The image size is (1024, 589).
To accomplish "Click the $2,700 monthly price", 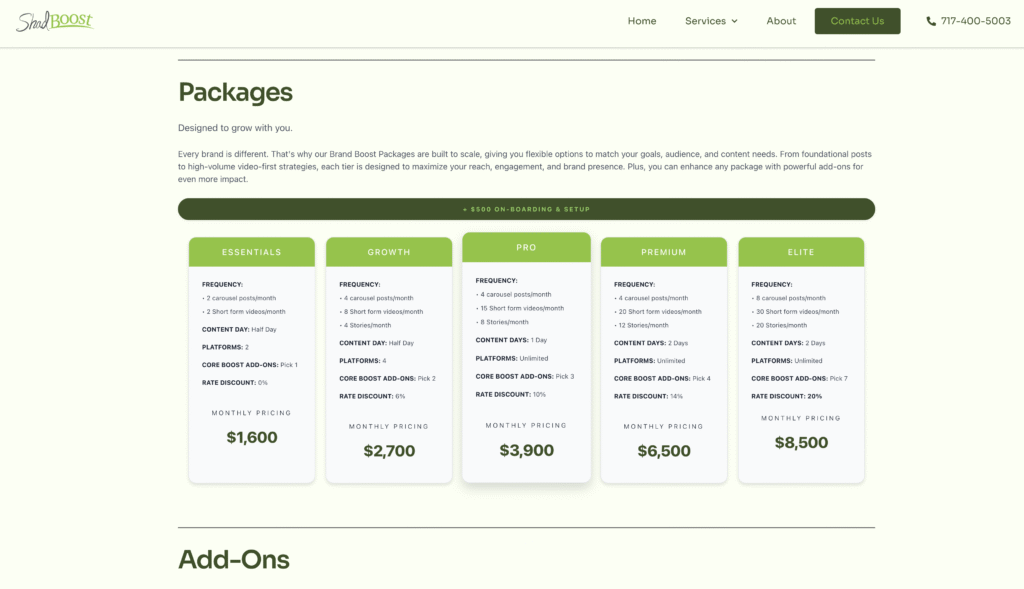I will [389, 451].
